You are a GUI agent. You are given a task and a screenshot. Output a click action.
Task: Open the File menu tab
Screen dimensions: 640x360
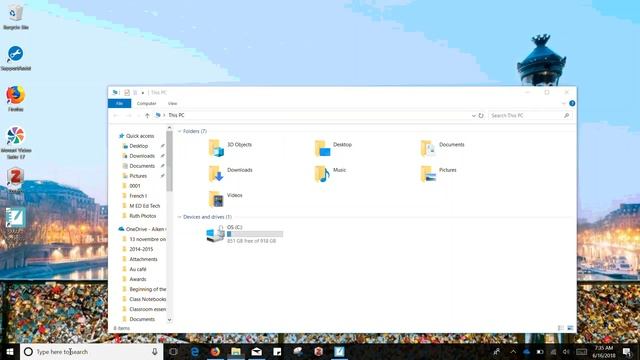tap(120, 103)
